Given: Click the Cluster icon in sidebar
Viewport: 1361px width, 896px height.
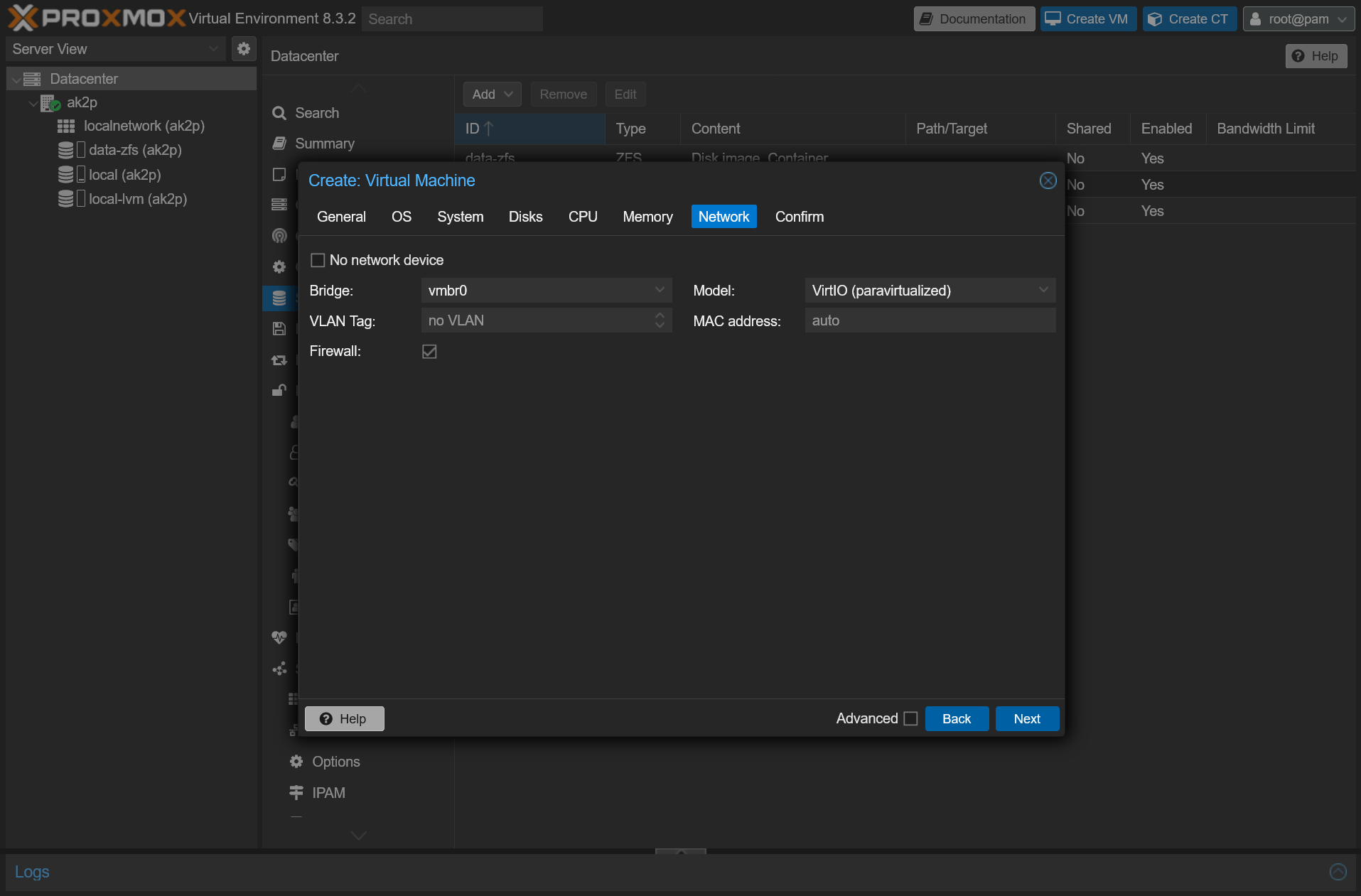Looking at the screenshot, I should 279,205.
